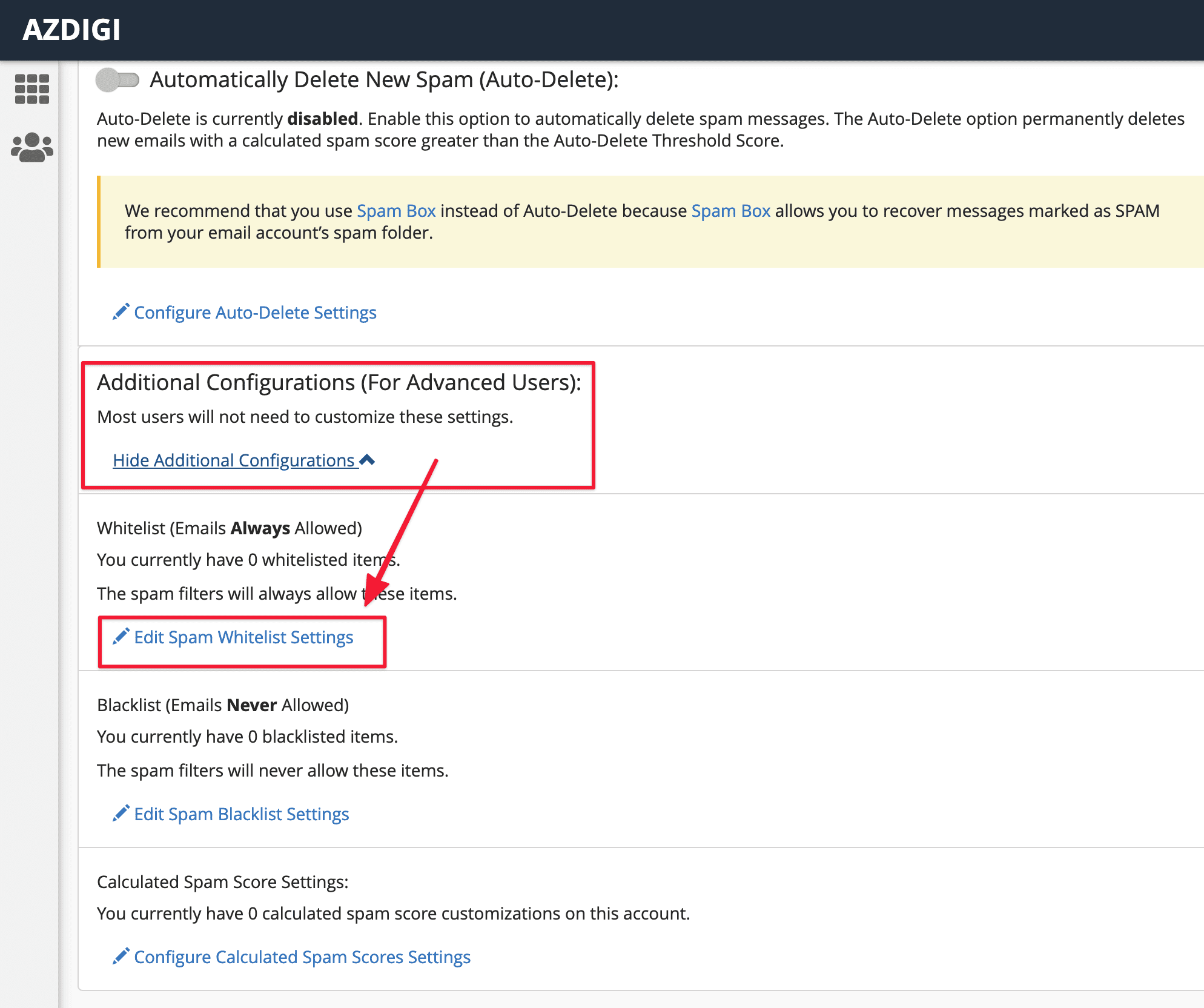The image size is (1204, 1008).
Task: Click the Calculated Spam Score Settings heading
Action: pyautogui.click(x=222, y=882)
